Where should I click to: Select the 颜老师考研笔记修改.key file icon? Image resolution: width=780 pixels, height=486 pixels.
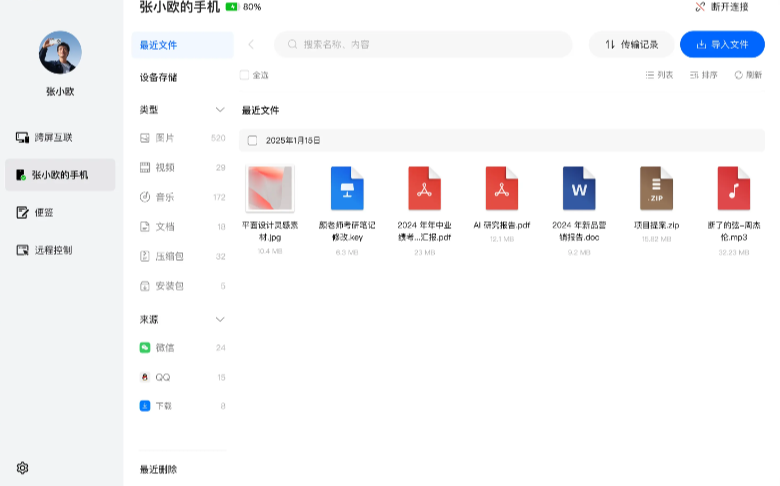pos(347,189)
